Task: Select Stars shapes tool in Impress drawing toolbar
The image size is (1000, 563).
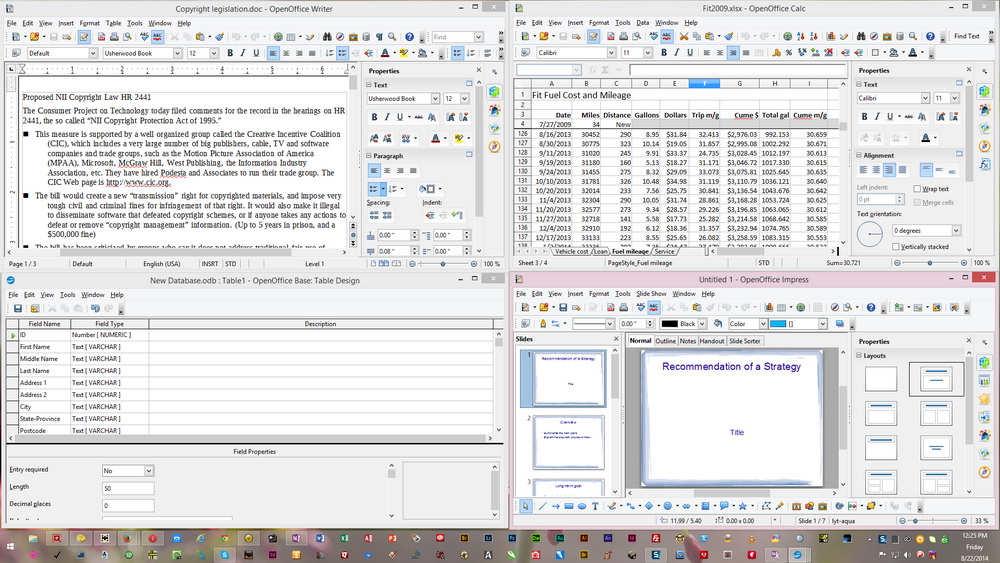Action: point(742,506)
